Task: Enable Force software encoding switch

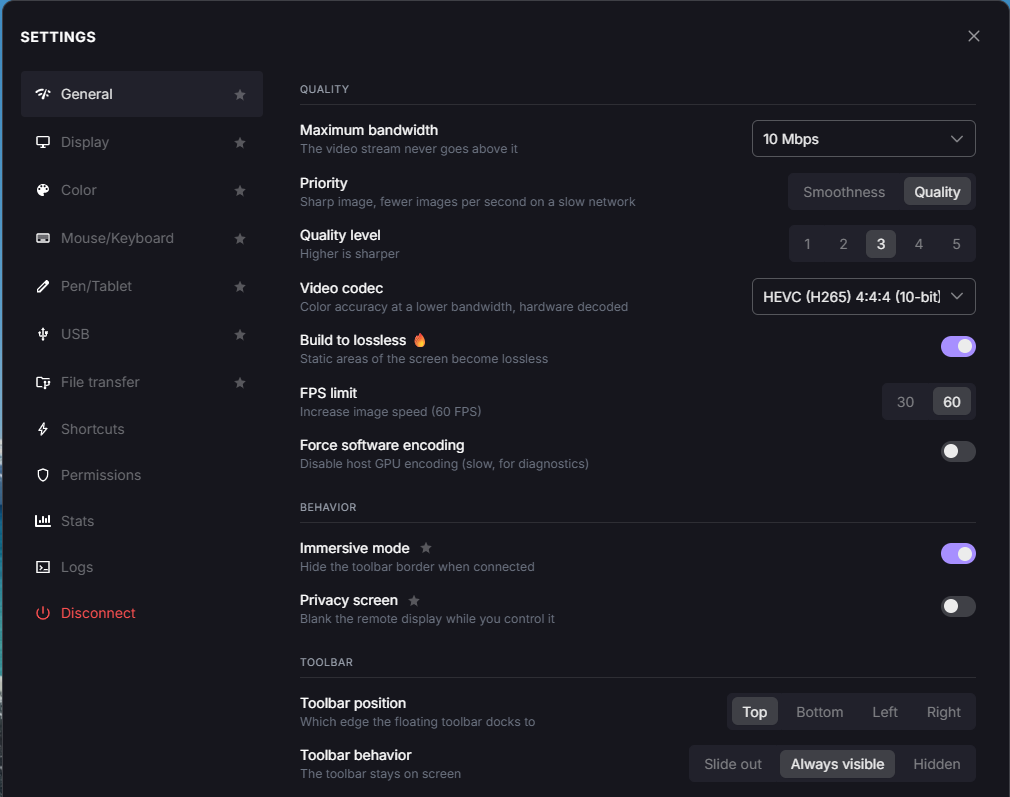Action: [x=958, y=451]
